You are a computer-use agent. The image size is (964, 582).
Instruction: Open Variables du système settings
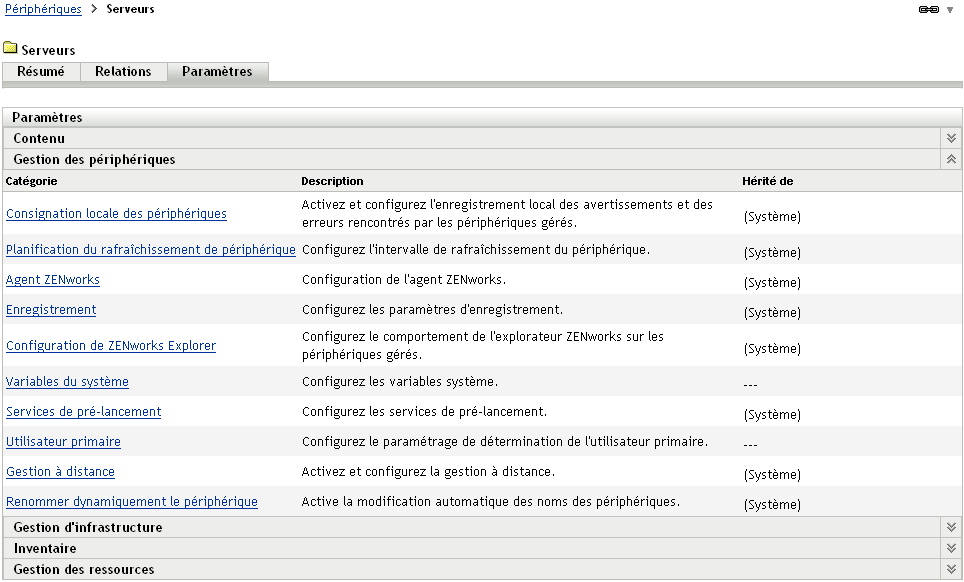coord(67,382)
